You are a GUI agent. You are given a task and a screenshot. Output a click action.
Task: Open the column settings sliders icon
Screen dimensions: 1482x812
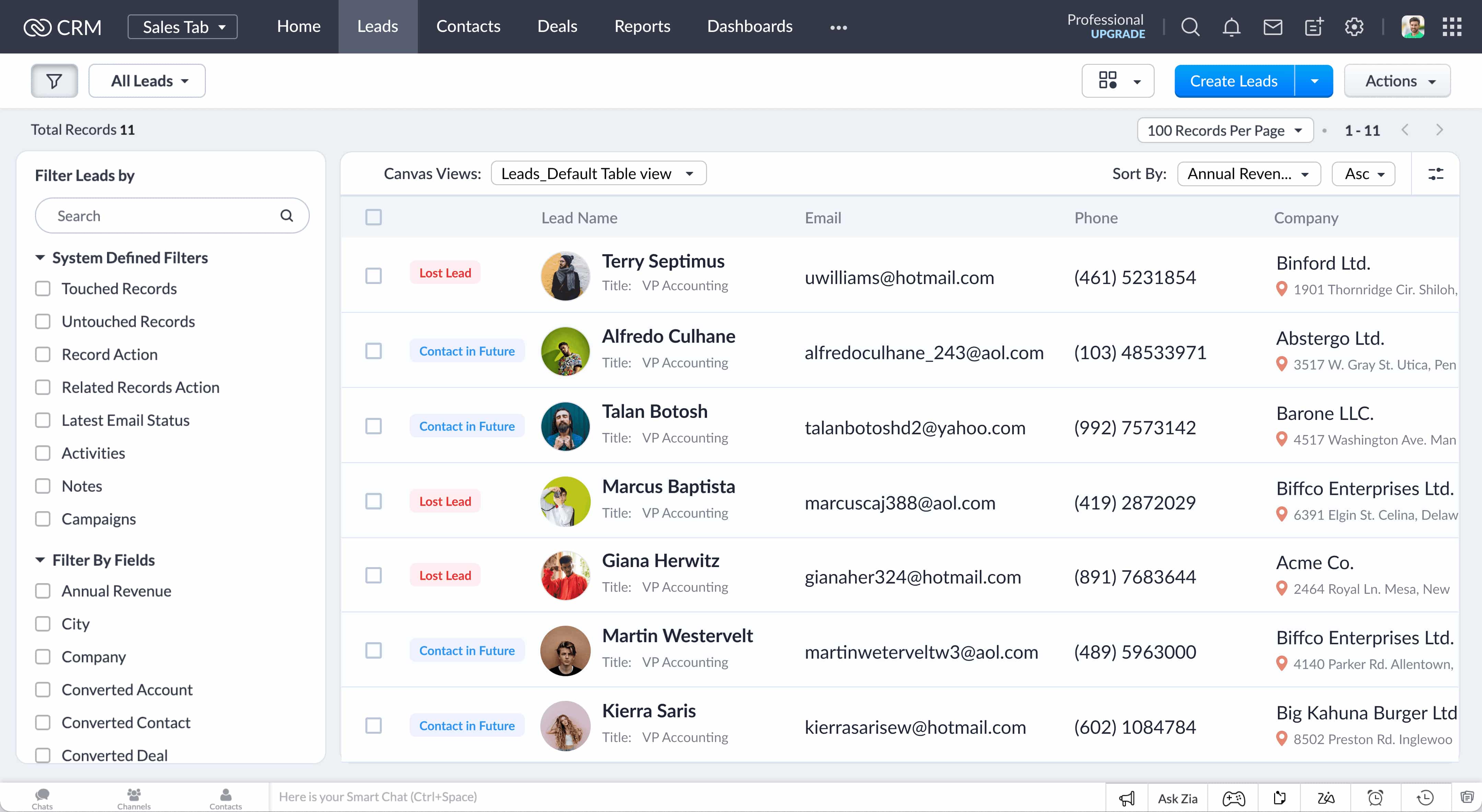[x=1435, y=174]
